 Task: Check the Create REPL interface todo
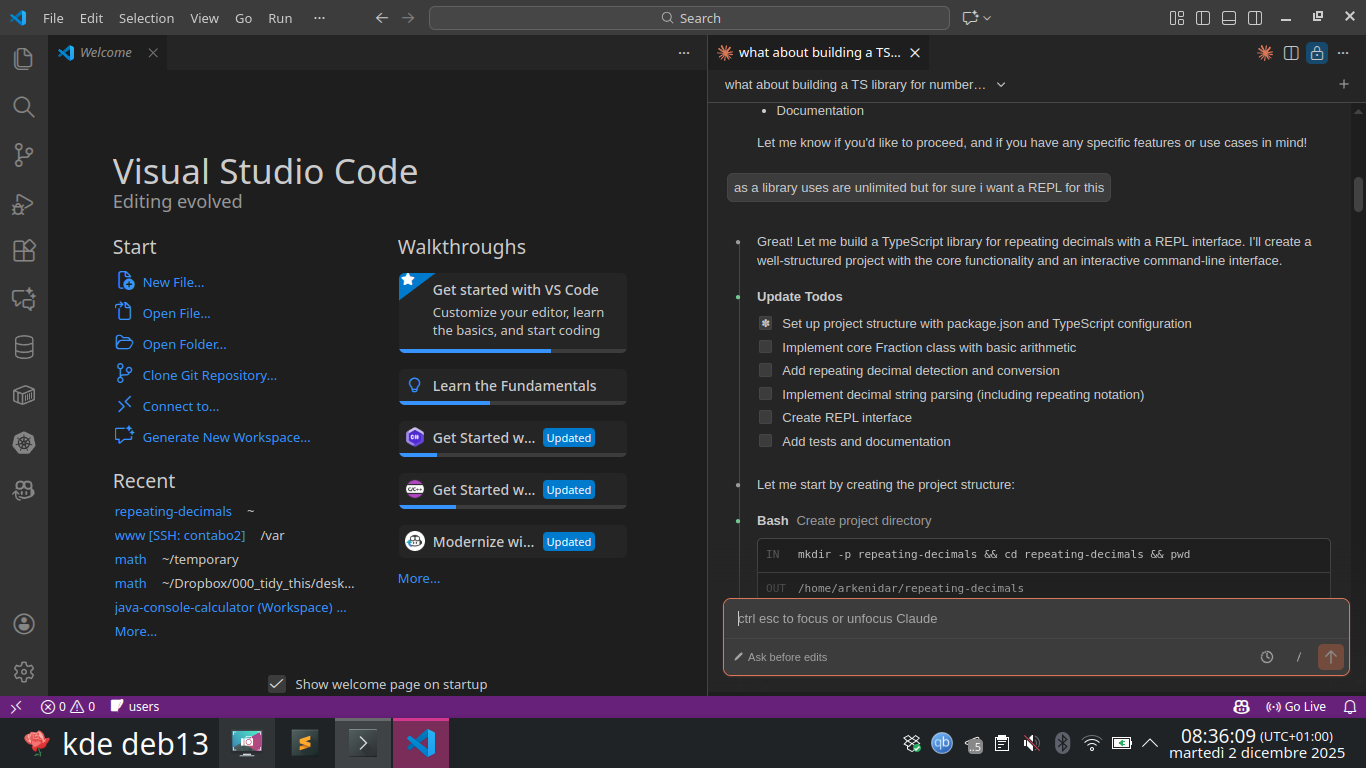click(765, 417)
